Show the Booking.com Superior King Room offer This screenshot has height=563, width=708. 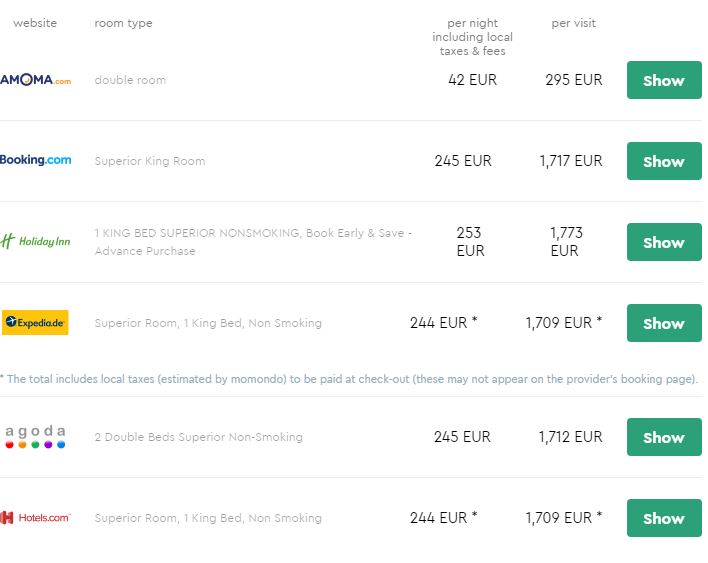(x=664, y=161)
